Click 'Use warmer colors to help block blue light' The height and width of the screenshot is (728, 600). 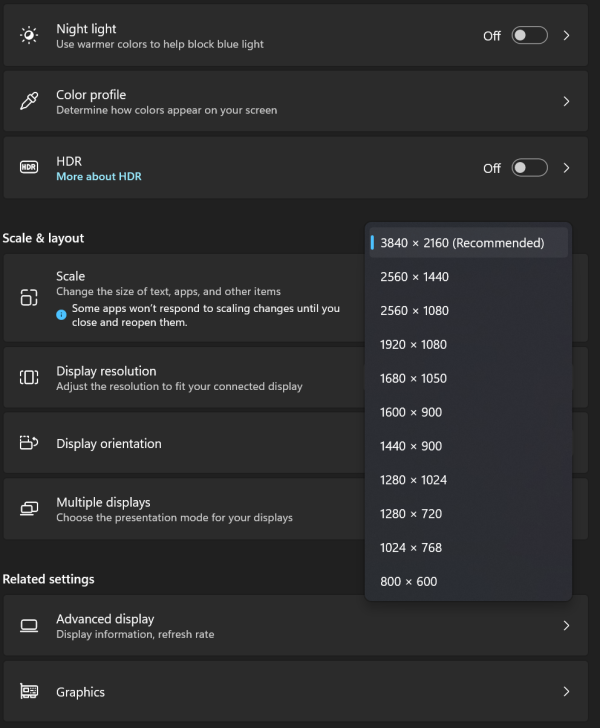tap(160, 44)
